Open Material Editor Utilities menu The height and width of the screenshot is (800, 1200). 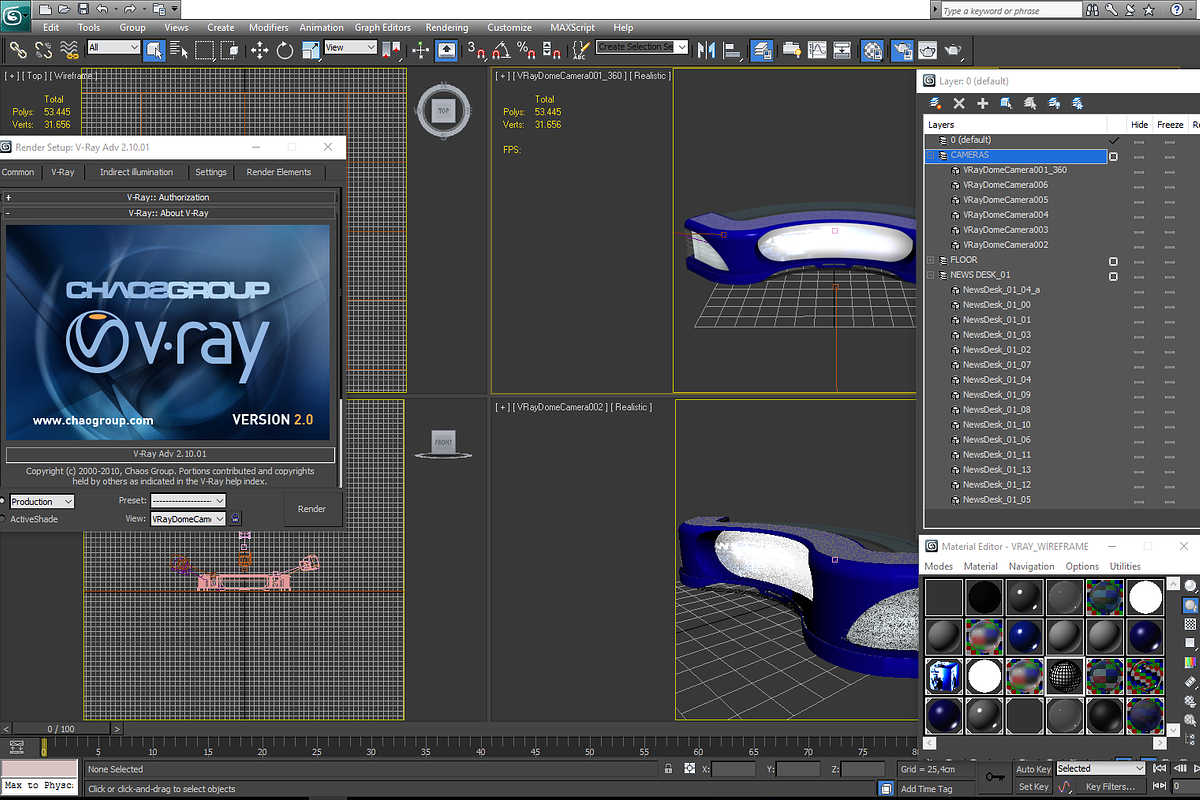click(x=1125, y=566)
